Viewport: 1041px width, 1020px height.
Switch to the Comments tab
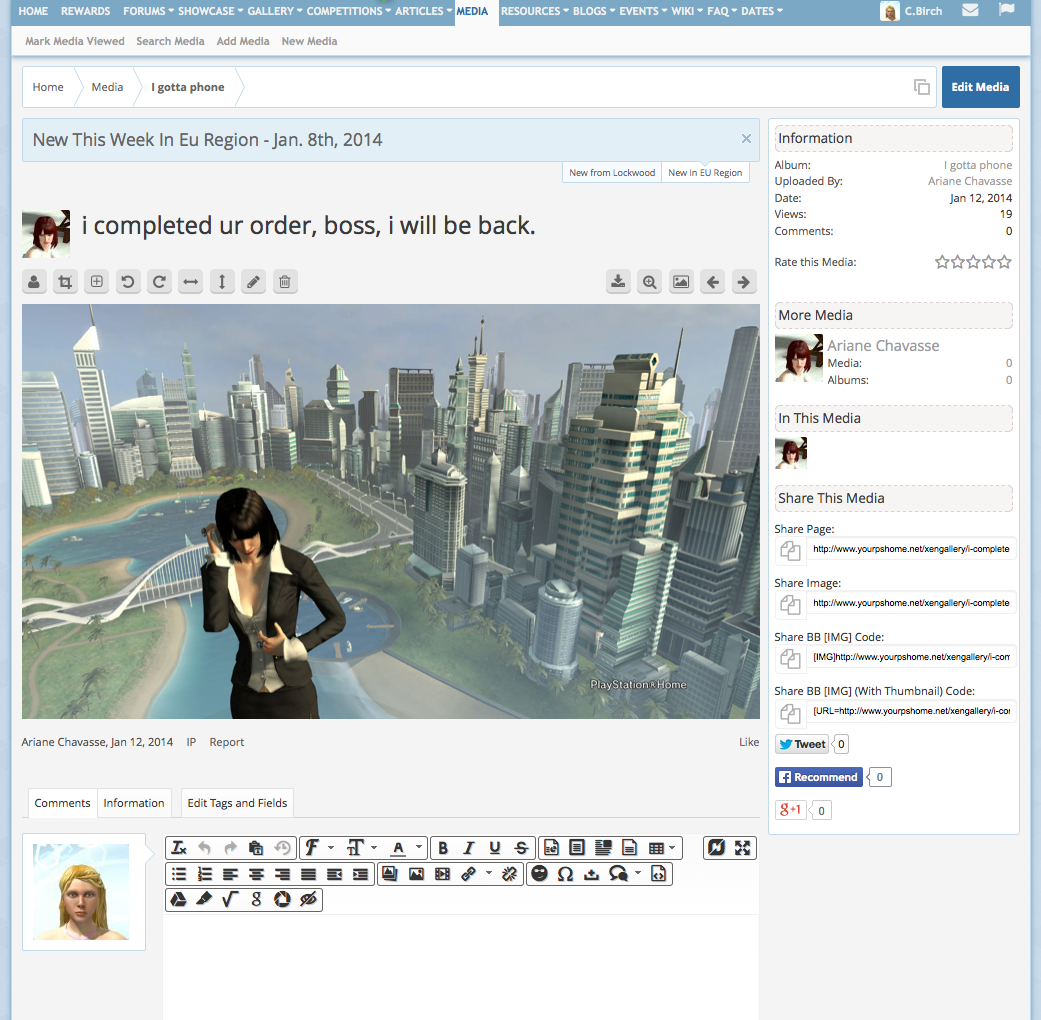point(62,803)
